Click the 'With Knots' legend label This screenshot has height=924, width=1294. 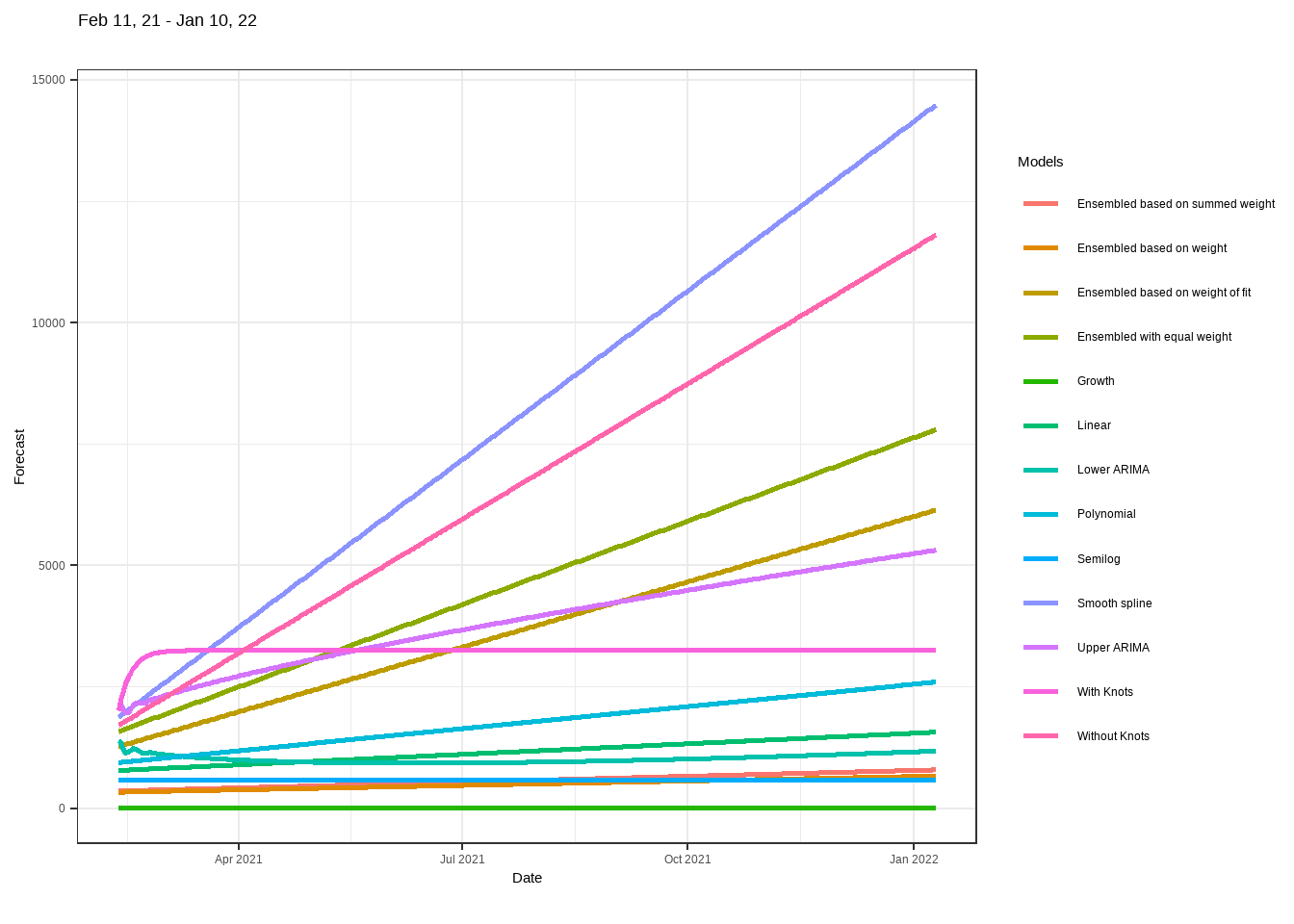pyautogui.click(x=1104, y=692)
